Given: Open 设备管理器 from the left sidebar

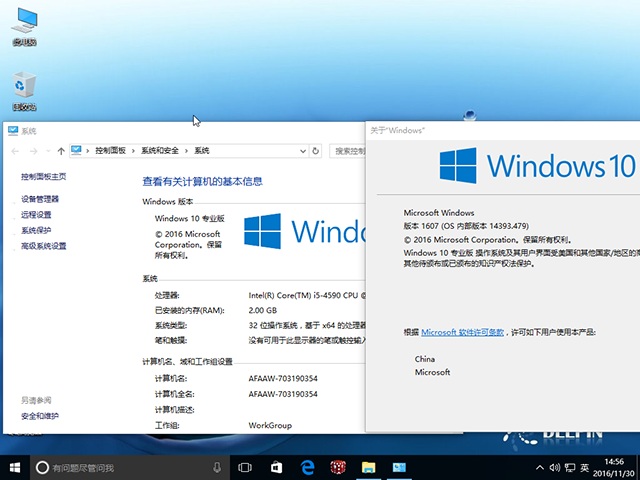Looking at the screenshot, I should (40, 199).
